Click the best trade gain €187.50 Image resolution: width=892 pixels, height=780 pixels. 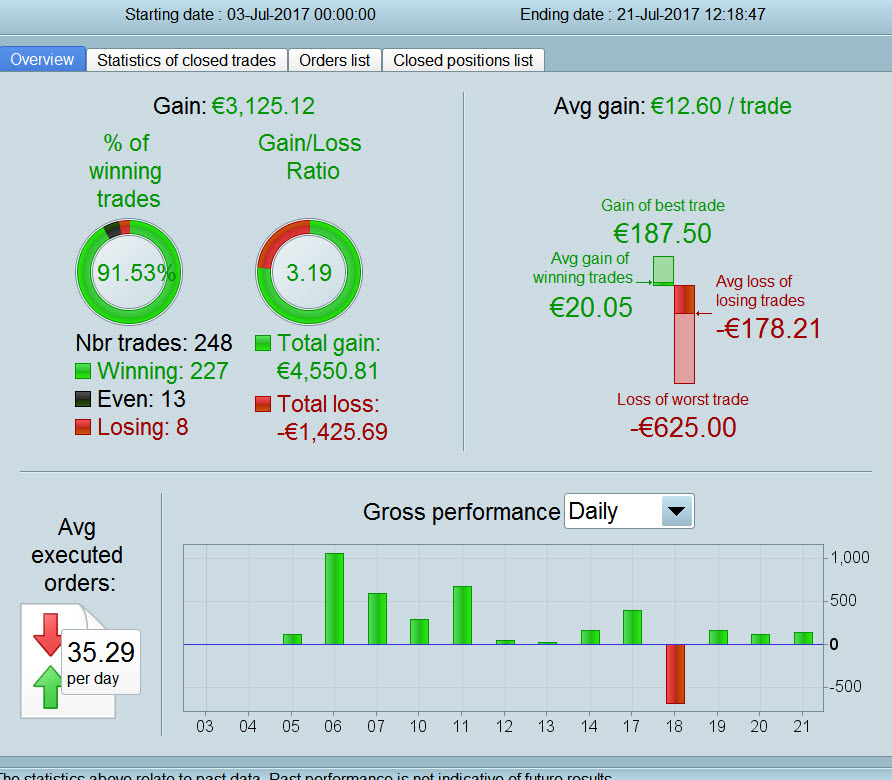[662, 233]
